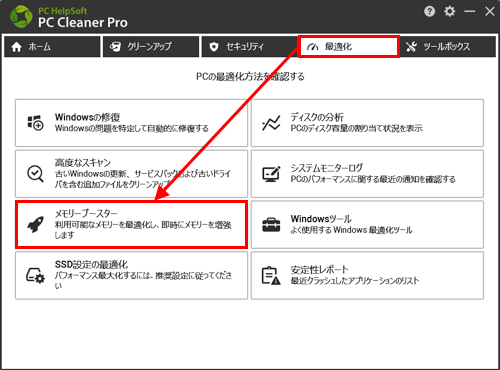The height and width of the screenshot is (370, 500).
Task: Click the wrench icon in ツールボックス tab
Action: point(411,47)
